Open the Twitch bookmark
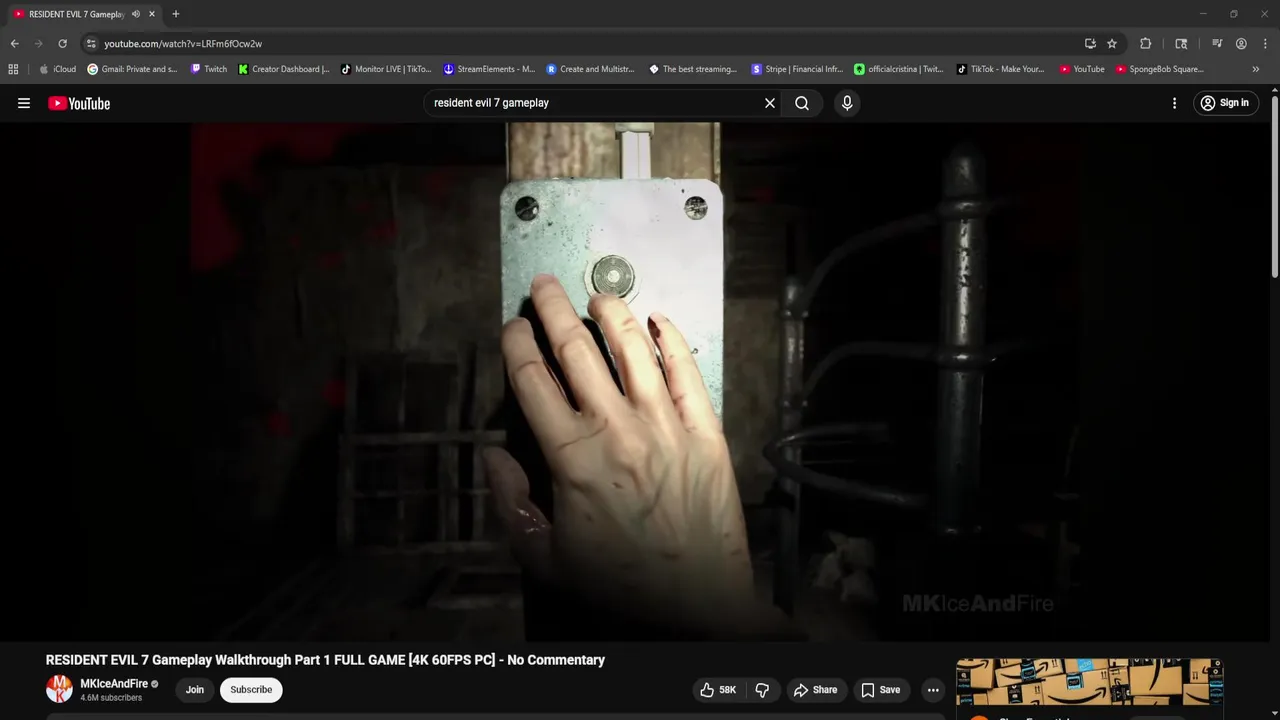The height and width of the screenshot is (720, 1280). coord(208,69)
